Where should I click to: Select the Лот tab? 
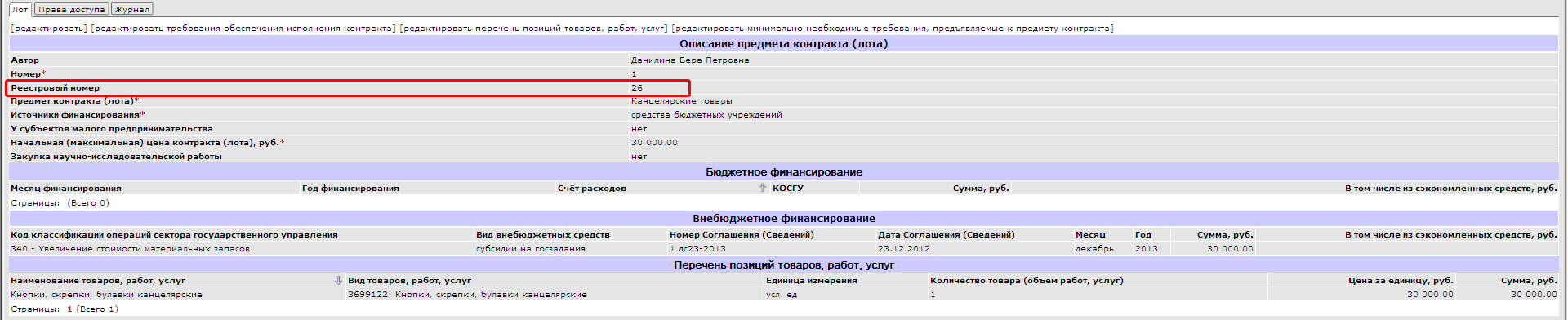tap(20, 10)
